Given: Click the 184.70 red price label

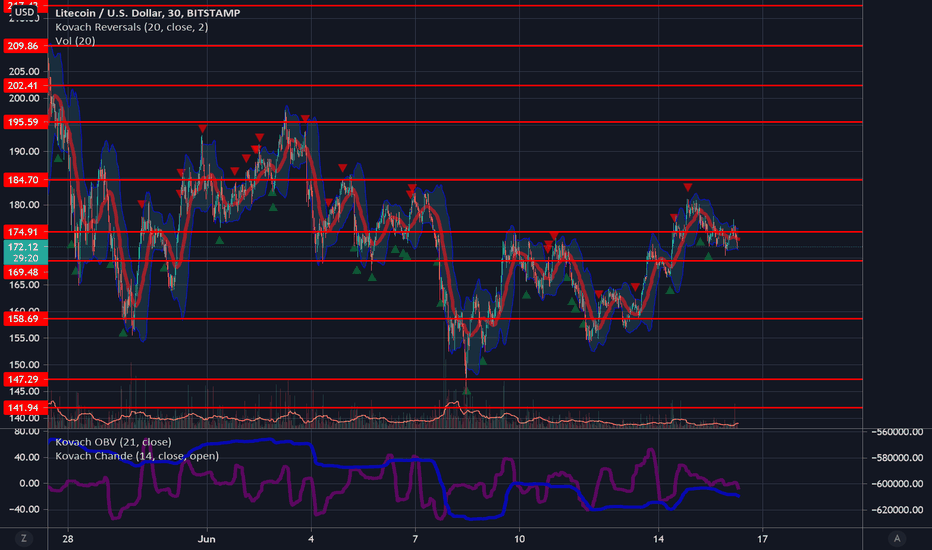Looking at the screenshot, I should (x=24, y=180).
